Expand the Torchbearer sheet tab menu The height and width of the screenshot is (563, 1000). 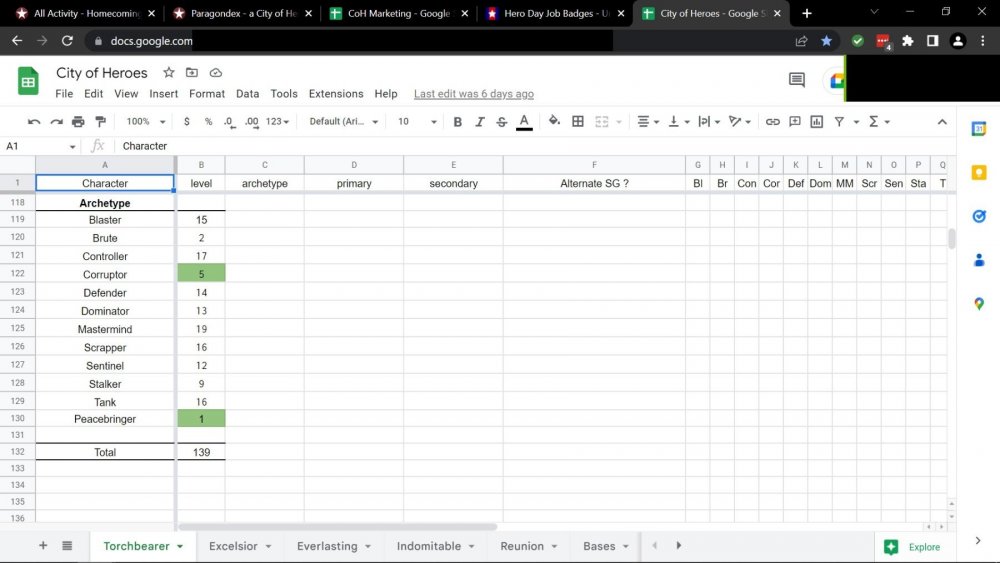(x=180, y=547)
